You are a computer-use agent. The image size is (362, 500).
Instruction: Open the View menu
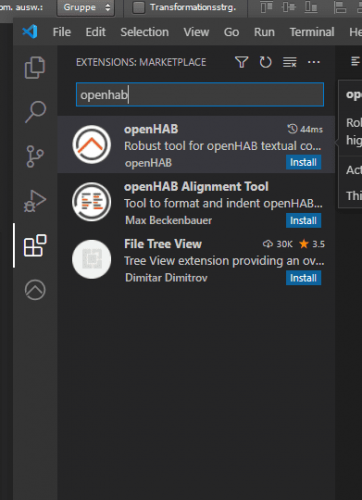point(196,32)
